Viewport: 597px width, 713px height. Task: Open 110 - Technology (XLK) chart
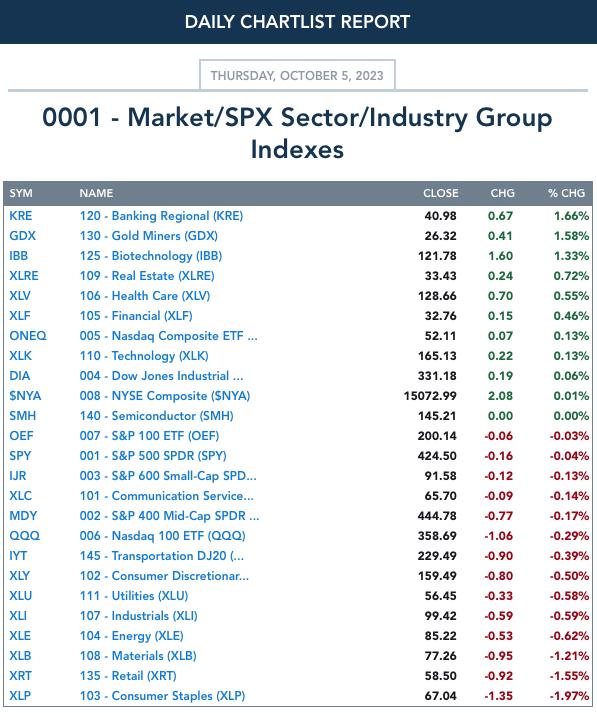[144, 356]
